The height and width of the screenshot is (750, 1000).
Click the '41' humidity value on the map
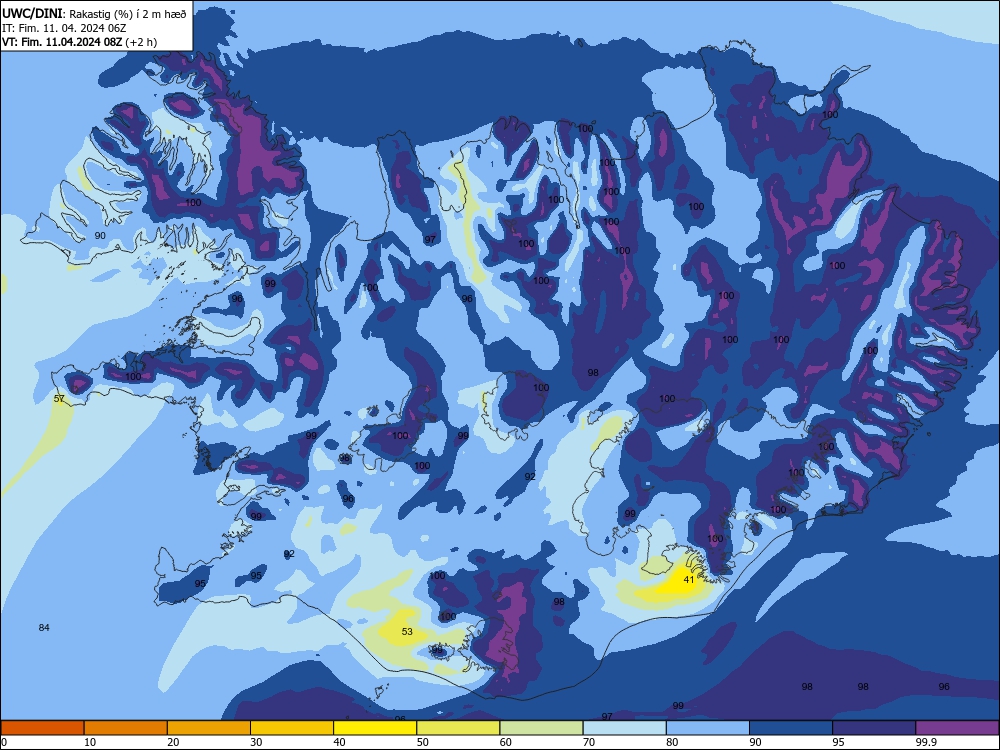pyautogui.click(x=689, y=580)
